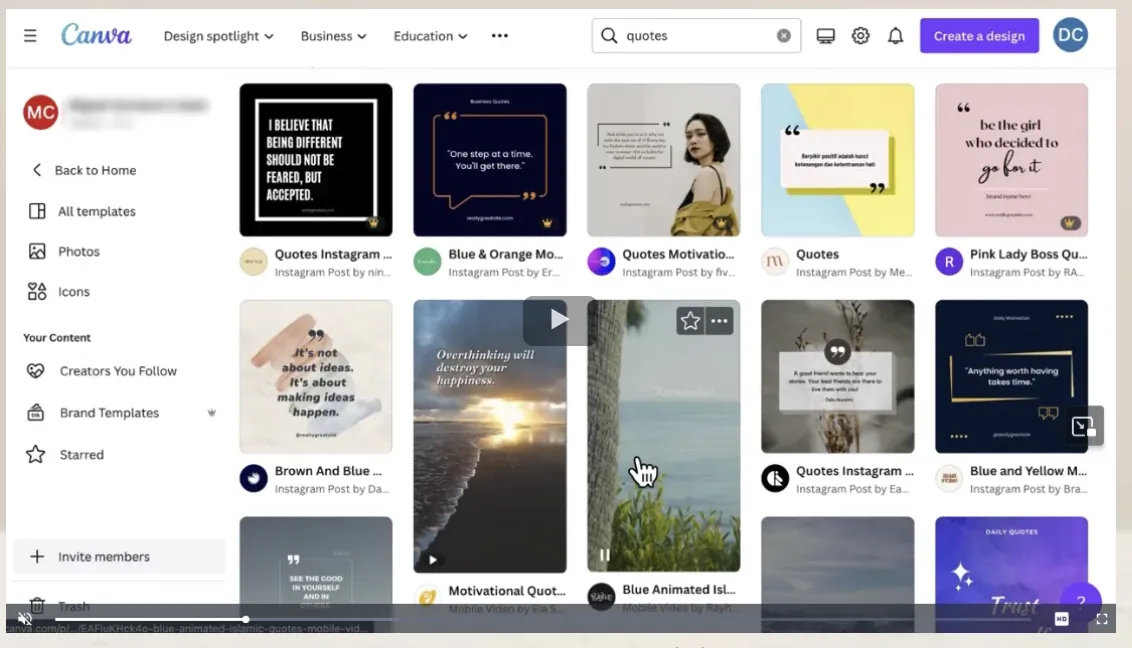
Task: Click the Pink Lady Boss Qu... title
Action: point(1028,254)
